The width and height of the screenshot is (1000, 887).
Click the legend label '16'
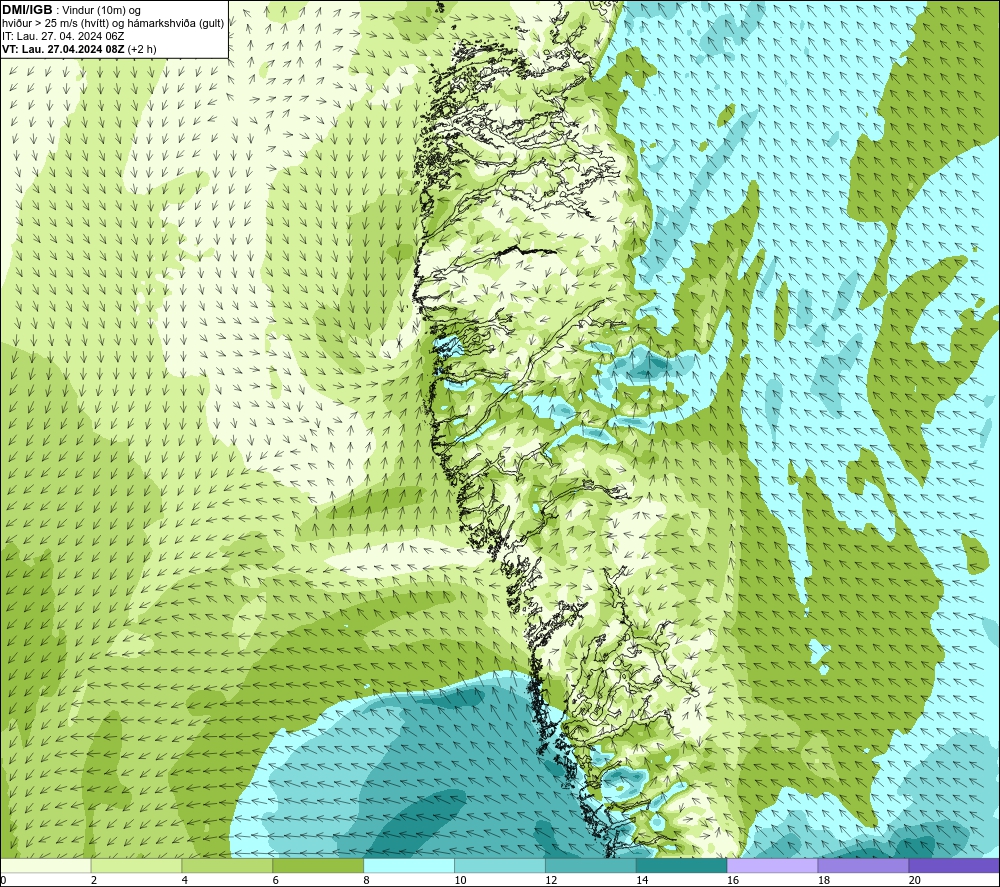click(x=733, y=880)
